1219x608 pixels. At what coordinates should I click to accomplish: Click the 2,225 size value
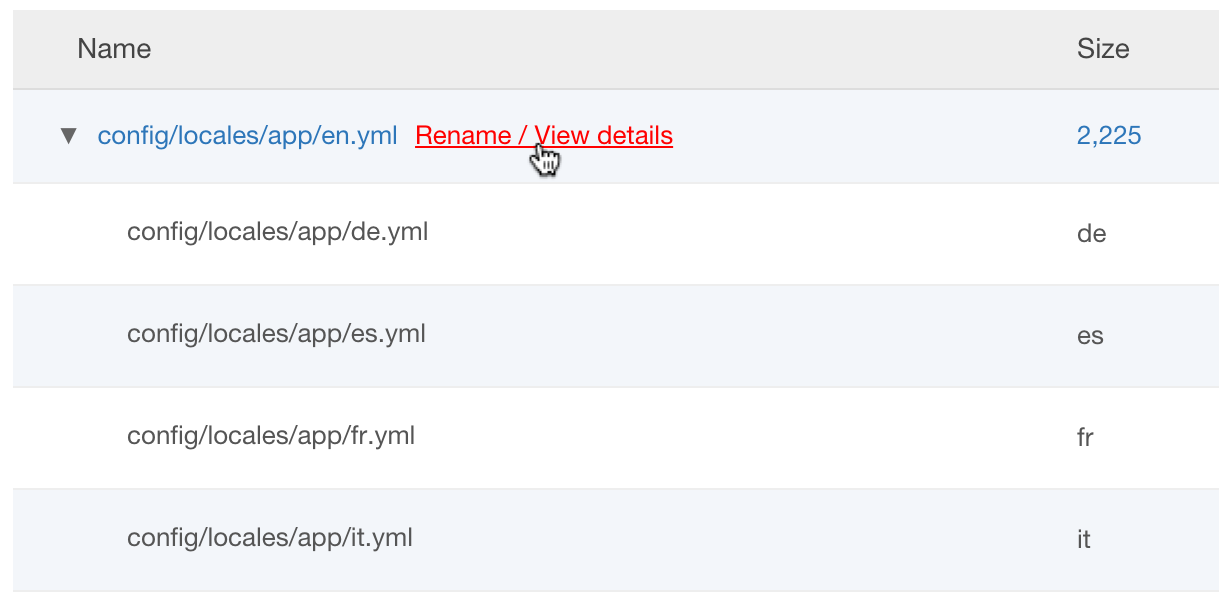tap(1109, 135)
